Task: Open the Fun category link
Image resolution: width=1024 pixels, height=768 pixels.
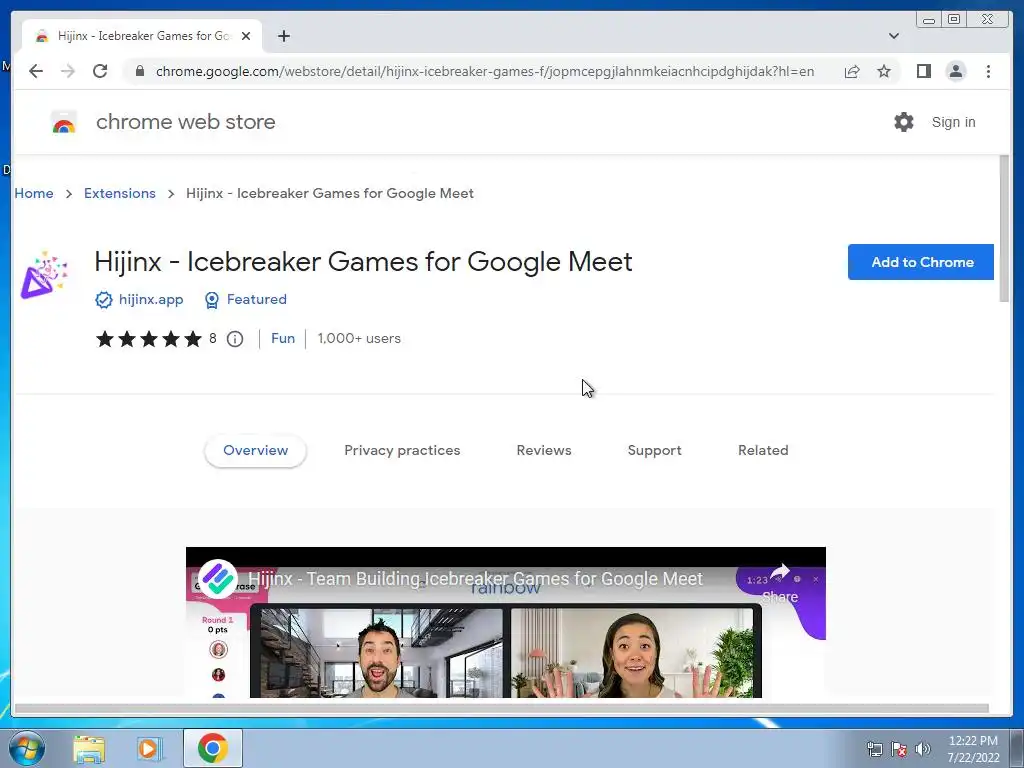Action: tap(283, 338)
